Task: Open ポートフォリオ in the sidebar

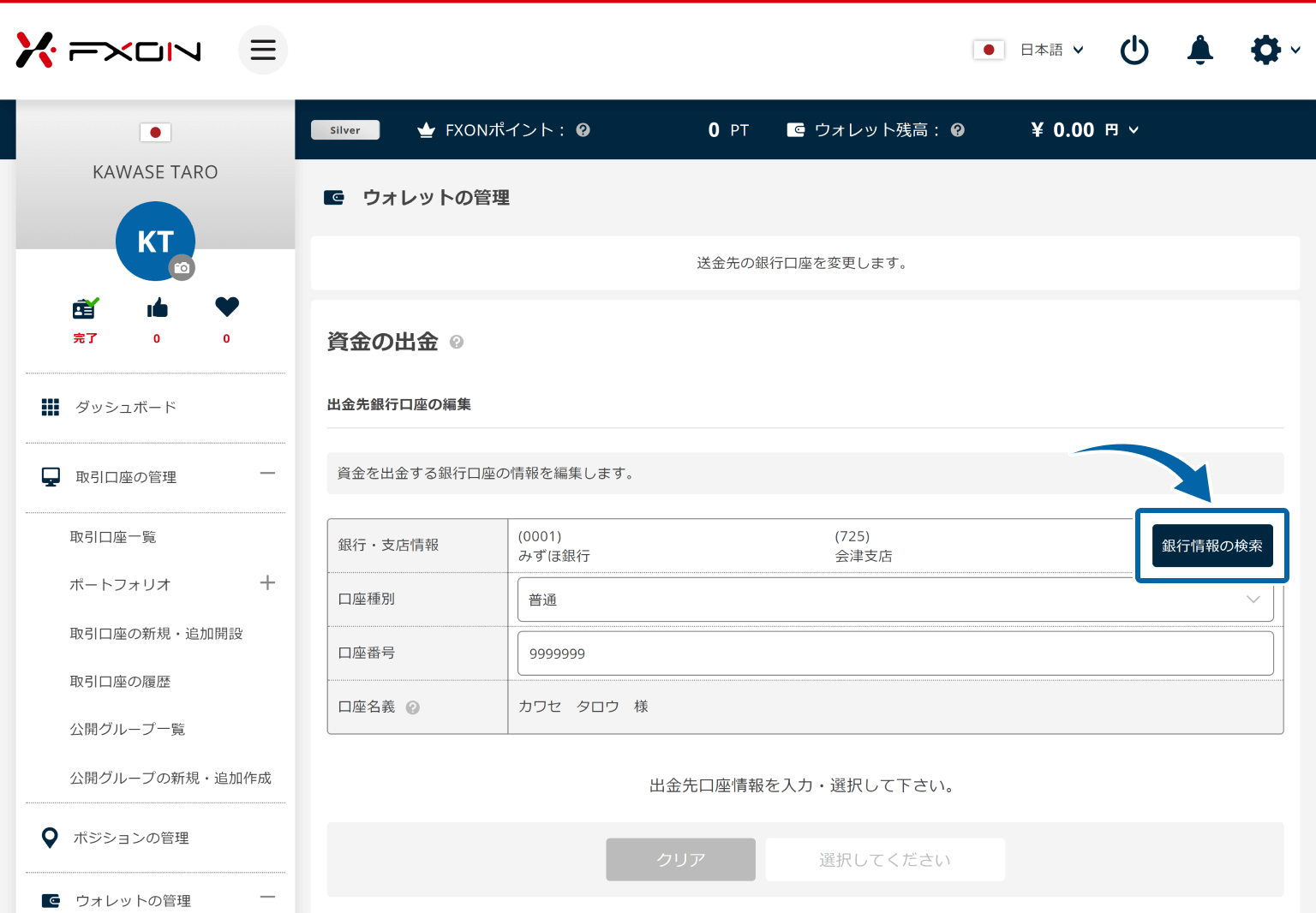Action: click(120, 584)
